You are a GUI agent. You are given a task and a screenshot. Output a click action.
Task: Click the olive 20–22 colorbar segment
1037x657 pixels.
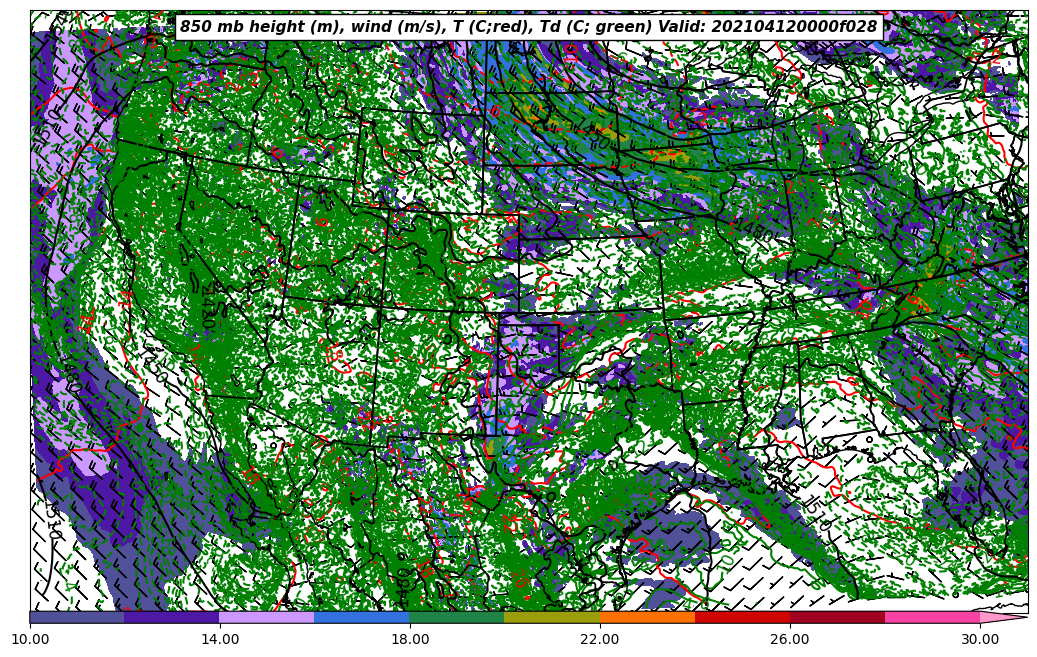[x=552, y=617]
